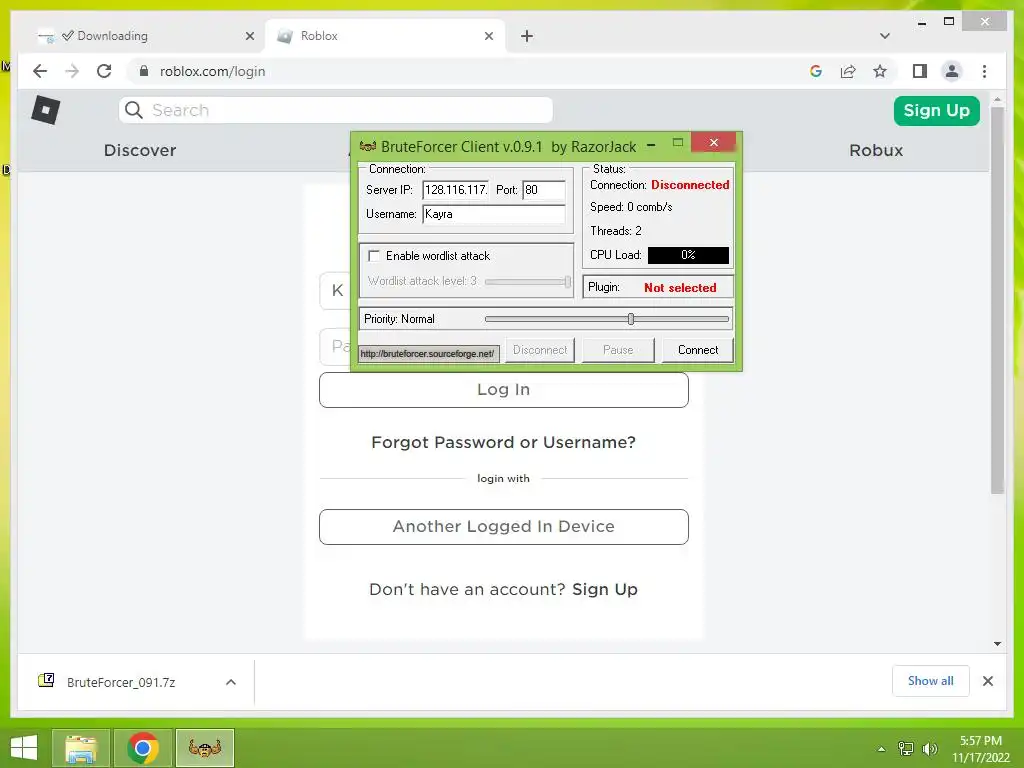
Task: Click BruteForcer_091.7z file icon in downloads bar
Action: [46, 680]
